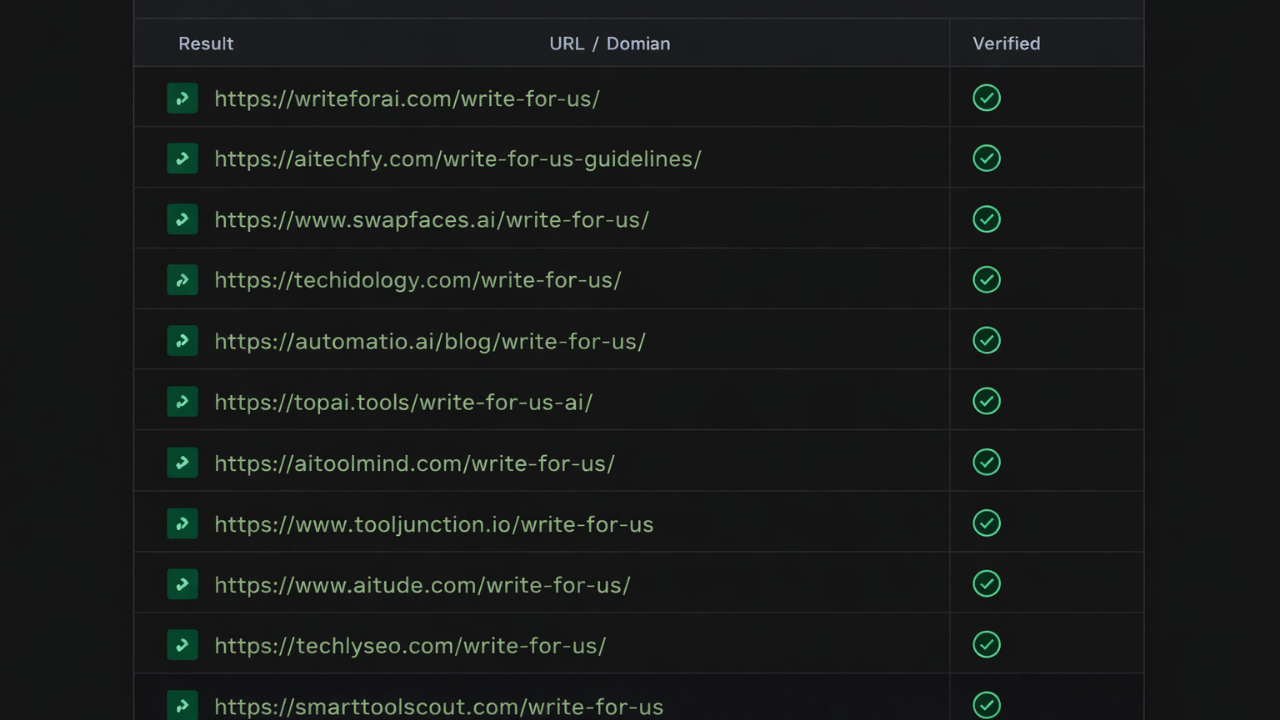
Task: Click the result icon beside aitude.com
Action: (182, 584)
